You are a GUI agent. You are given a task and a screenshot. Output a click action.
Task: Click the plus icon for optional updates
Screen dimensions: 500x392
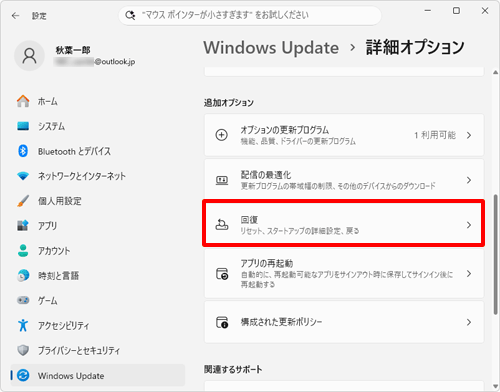[222, 135]
